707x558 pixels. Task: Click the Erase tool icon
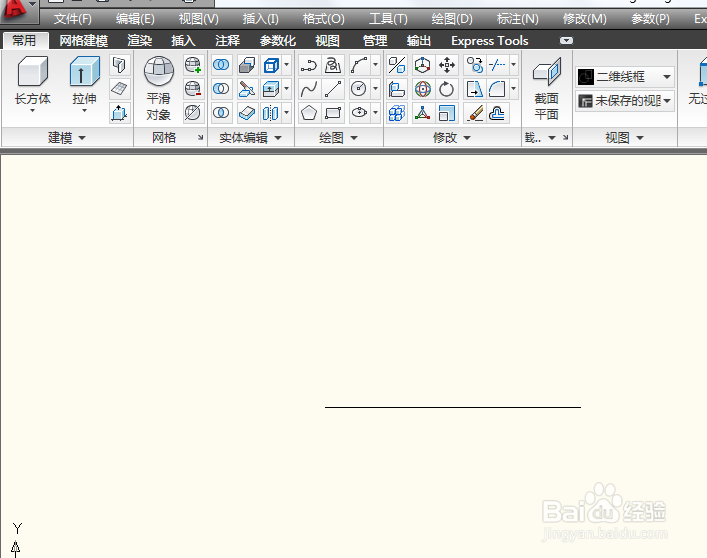pos(475,113)
